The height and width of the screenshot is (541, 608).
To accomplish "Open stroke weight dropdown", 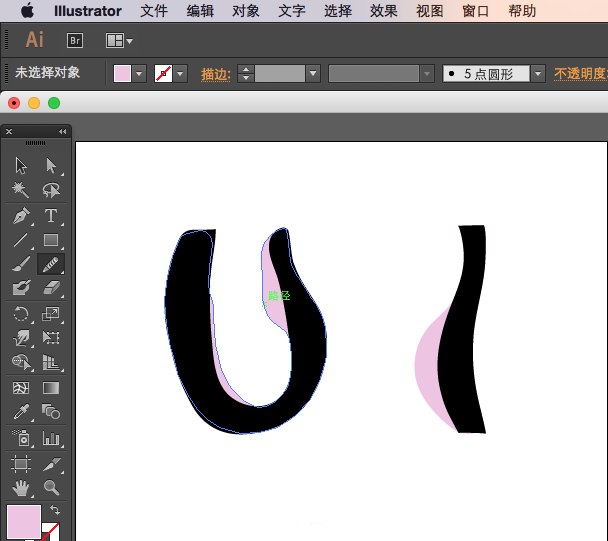I will (313, 73).
